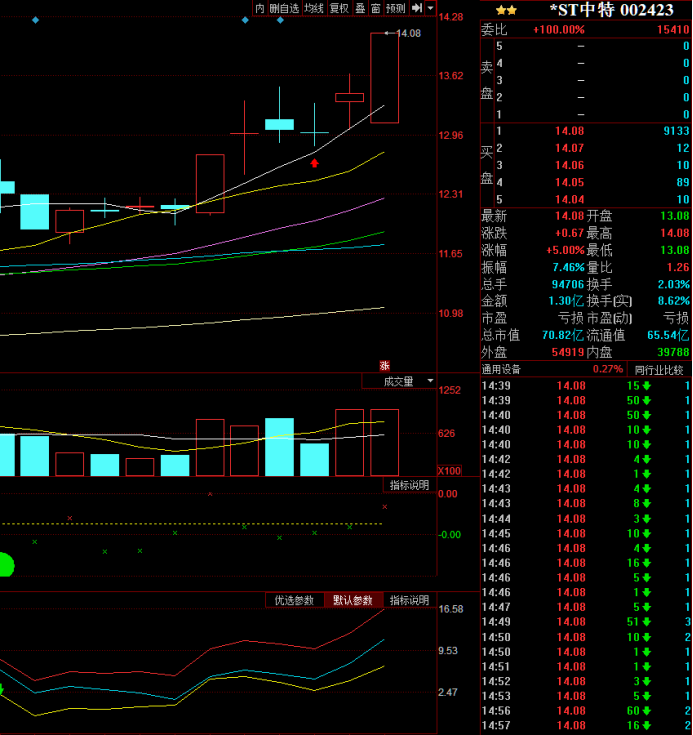Image resolution: width=693 pixels, height=735 pixels.
Task: Open the chart toolbar dropdown arrow
Action: pos(431,8)
